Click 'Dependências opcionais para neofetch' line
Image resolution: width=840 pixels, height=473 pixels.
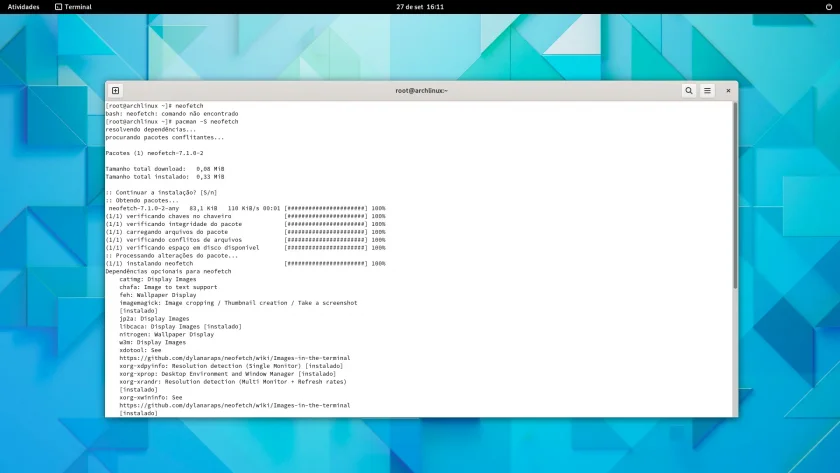click(168, 272)
